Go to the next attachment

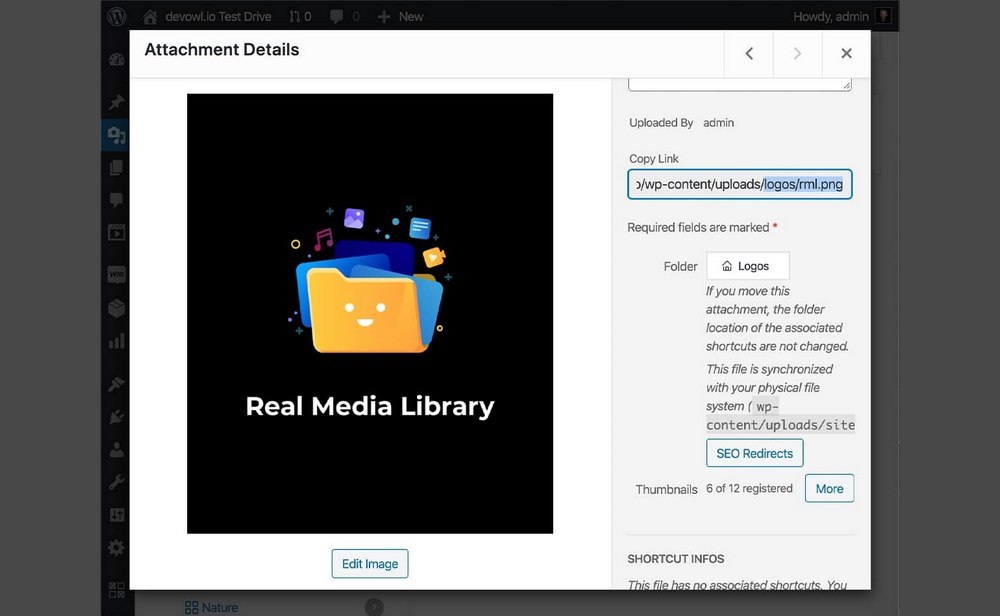[x=797, y=54]
